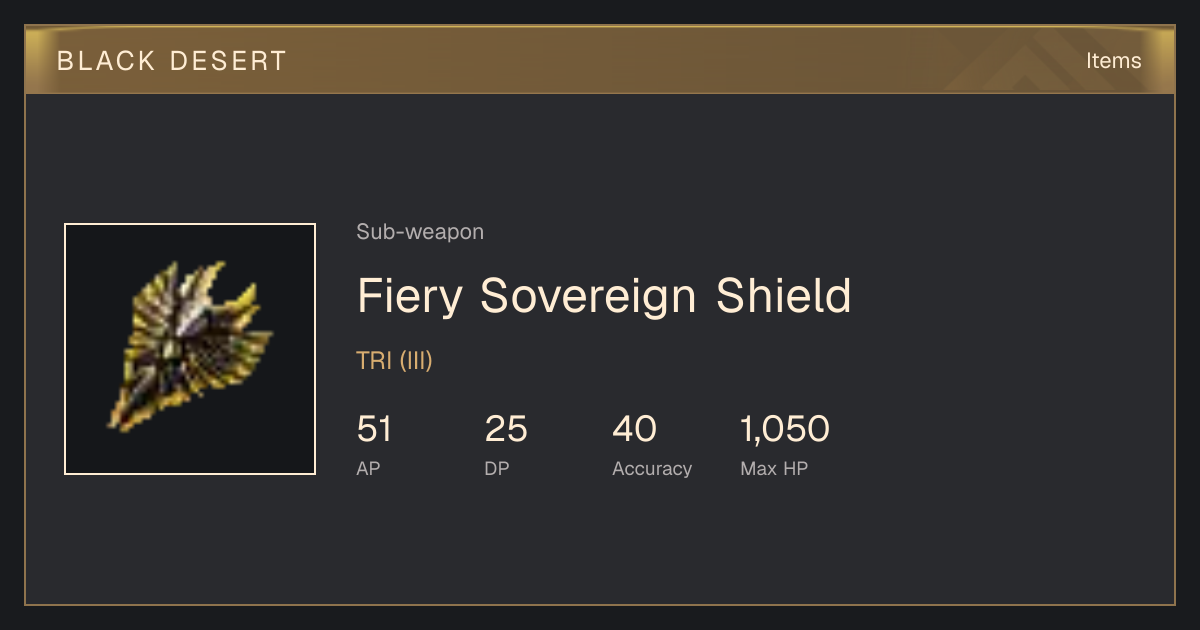This screenshot has width=1200, height=630.
Task: Select the Fiery Sovereign Shield title
Action: (604, 296)
